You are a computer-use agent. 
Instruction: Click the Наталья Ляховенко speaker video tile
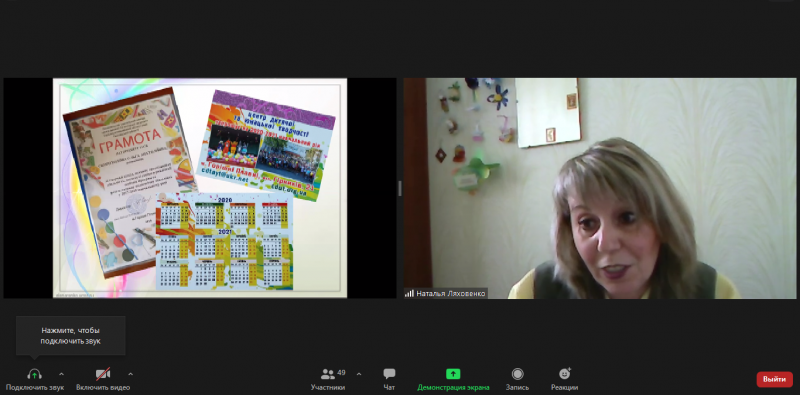(x=599, y=188)
